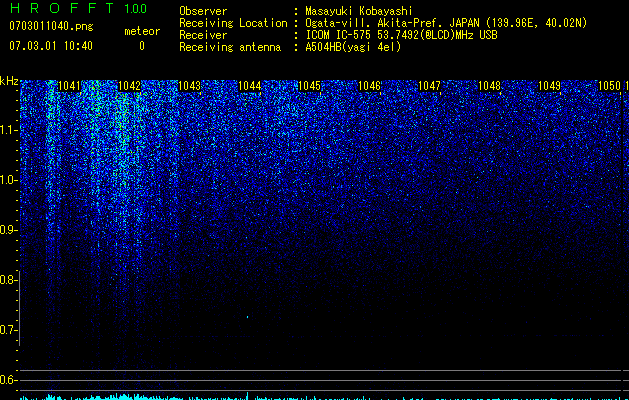The width and height of the screenshot is (629, 400).
Task: Click the Ogata-vill. Akita-Pref. JAPAN location text
Action: [446, 23]
